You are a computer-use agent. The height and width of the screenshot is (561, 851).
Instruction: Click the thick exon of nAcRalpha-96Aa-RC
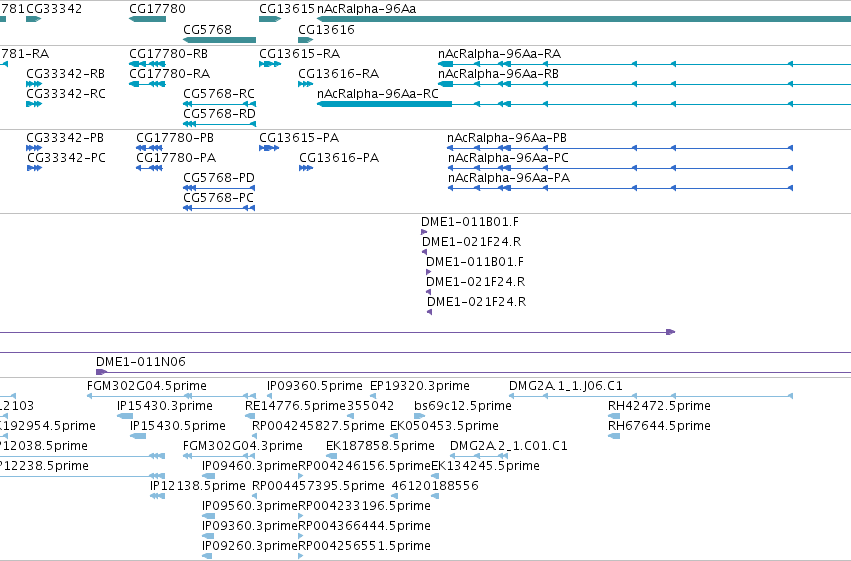(384, 104)
